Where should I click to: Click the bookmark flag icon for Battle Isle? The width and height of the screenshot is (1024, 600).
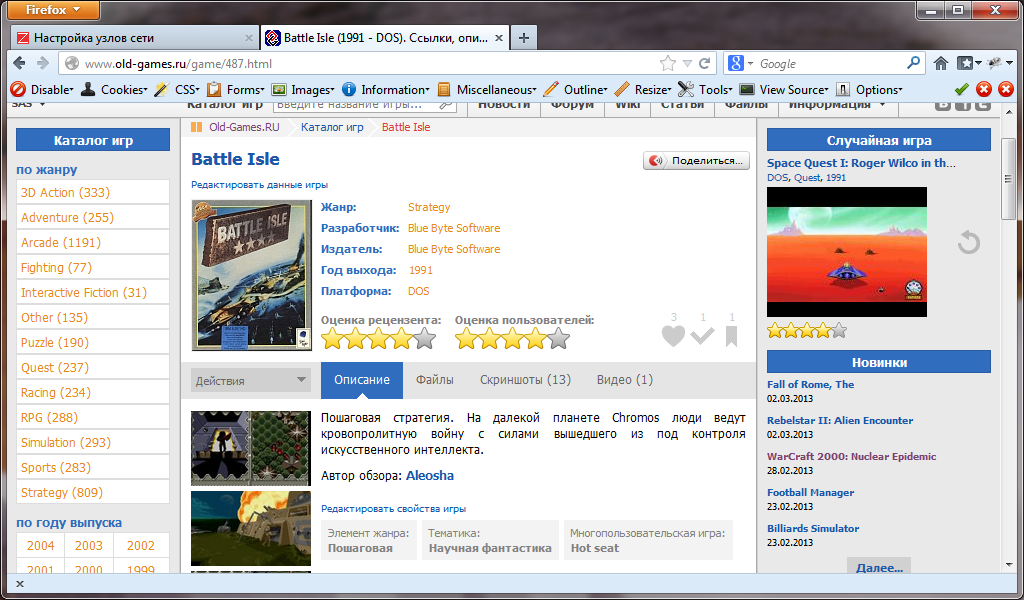tap(731, 336)
